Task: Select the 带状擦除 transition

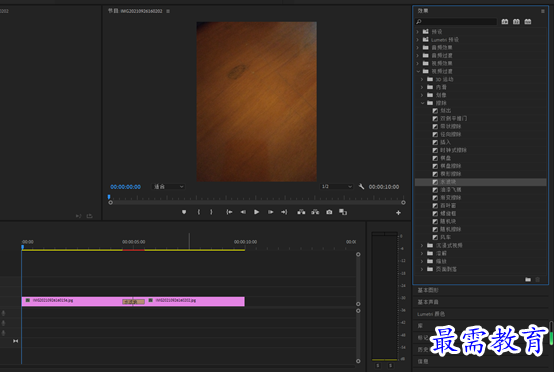Action: pyautogui.click(x=450, y=126)
